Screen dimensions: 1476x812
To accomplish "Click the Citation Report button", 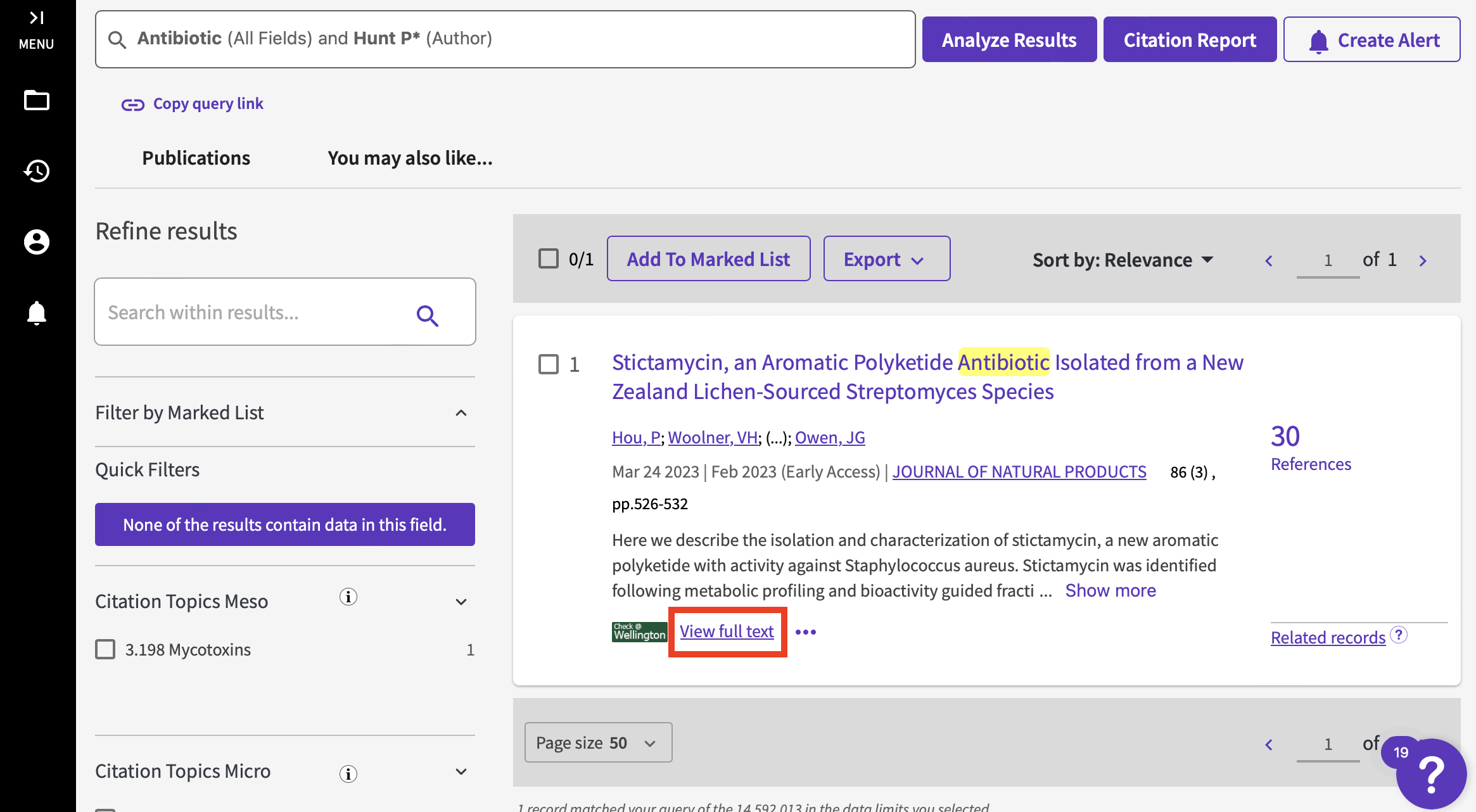I will click(x=1189, y=40).
